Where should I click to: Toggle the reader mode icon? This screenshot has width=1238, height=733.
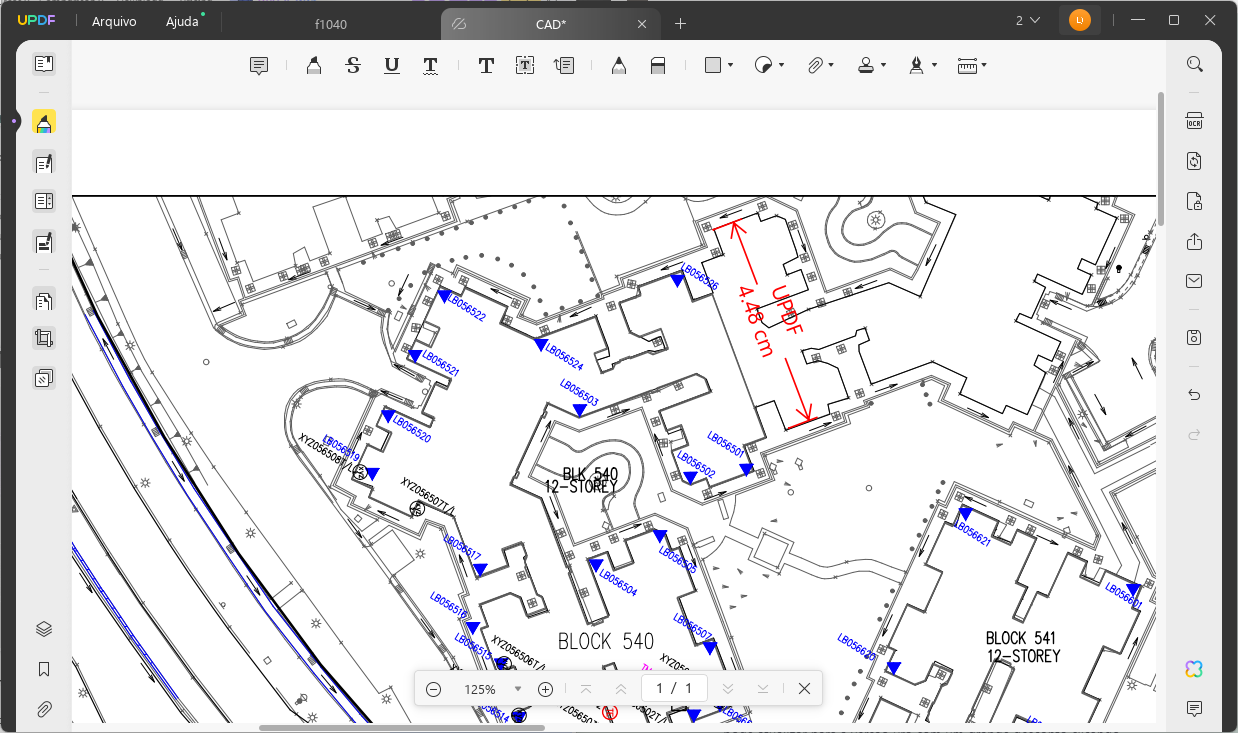[43, 64]
